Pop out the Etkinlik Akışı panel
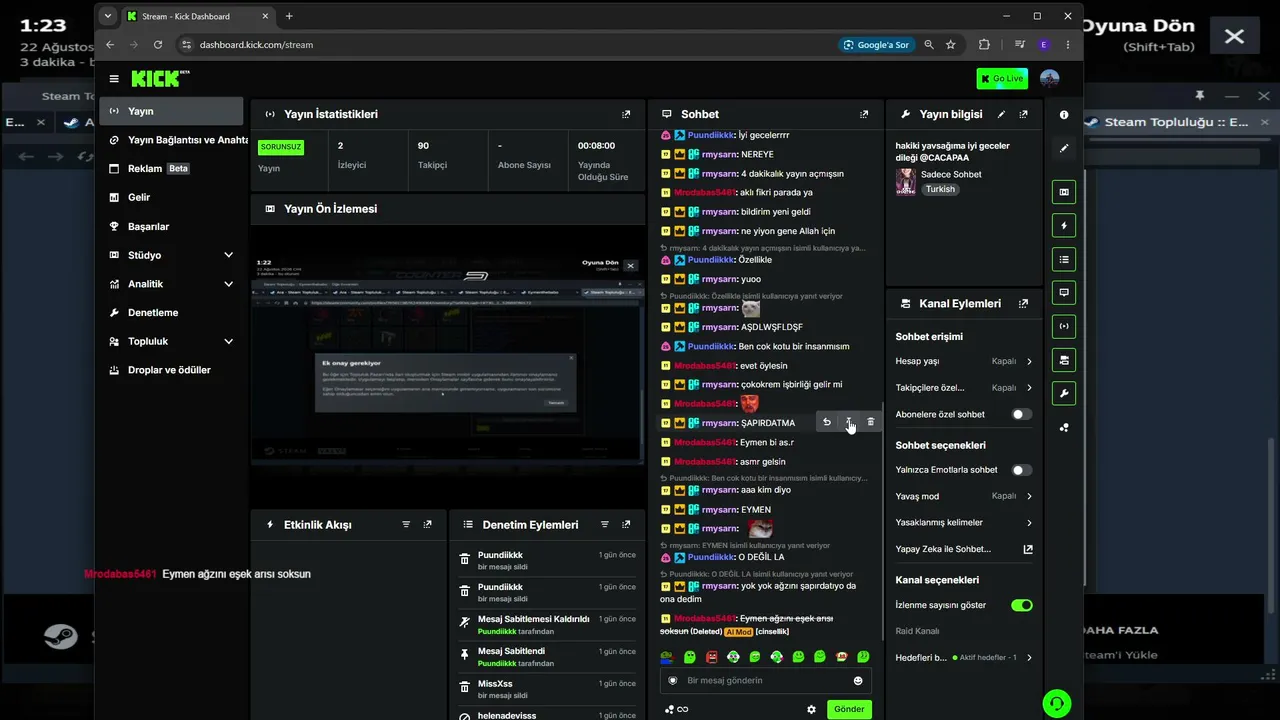1280x720 pixels. [x=427, y=525]
